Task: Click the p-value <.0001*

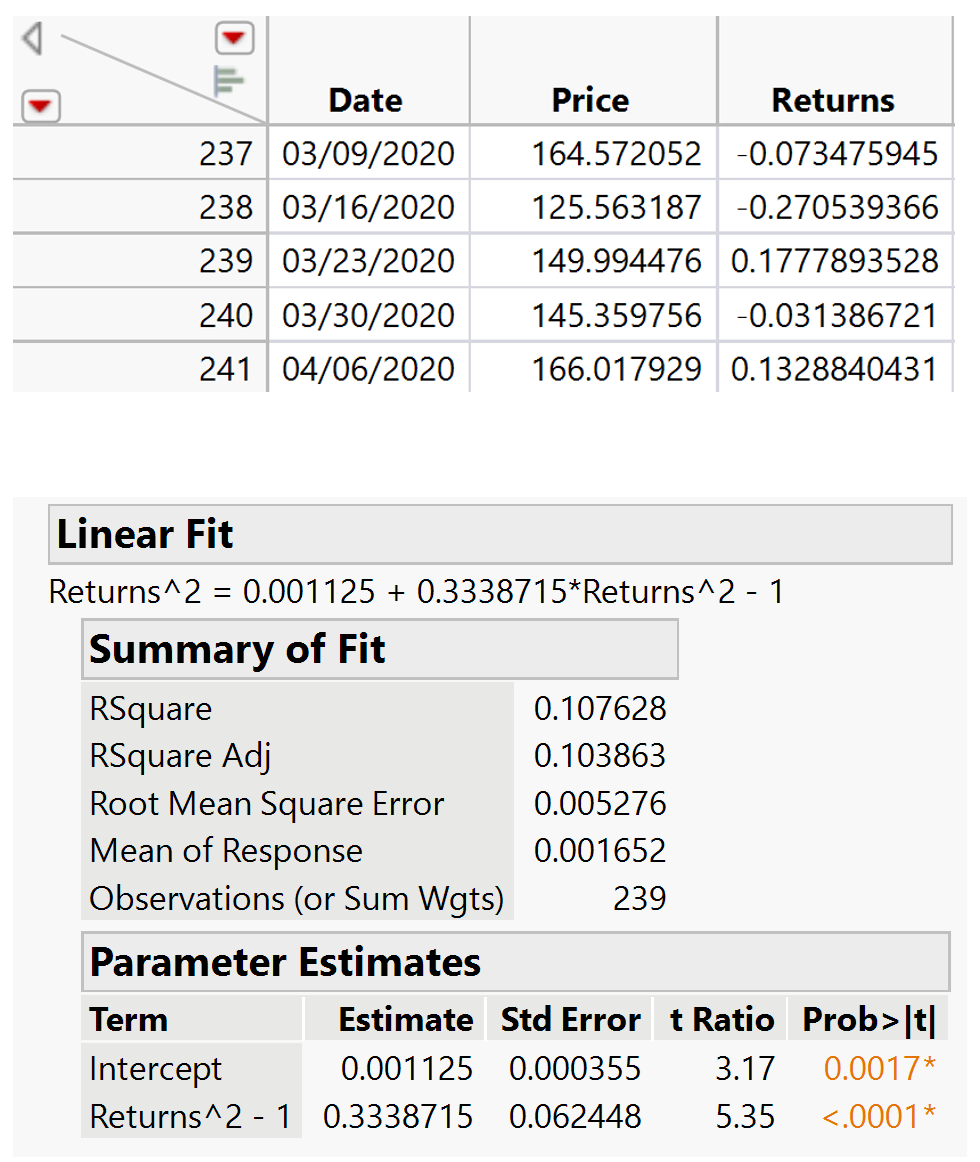Action: point(879,1116)
